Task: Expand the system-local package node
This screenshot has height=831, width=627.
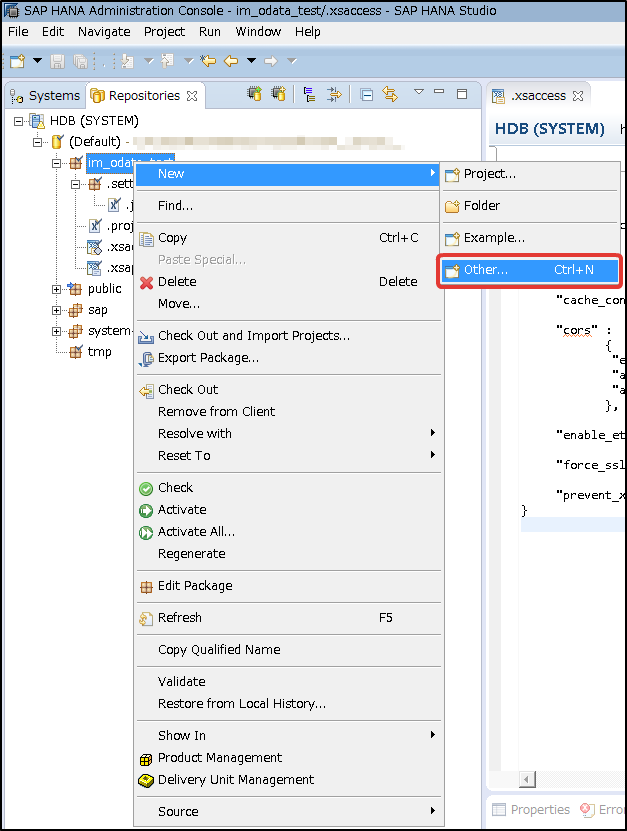Action: [56, 331]
